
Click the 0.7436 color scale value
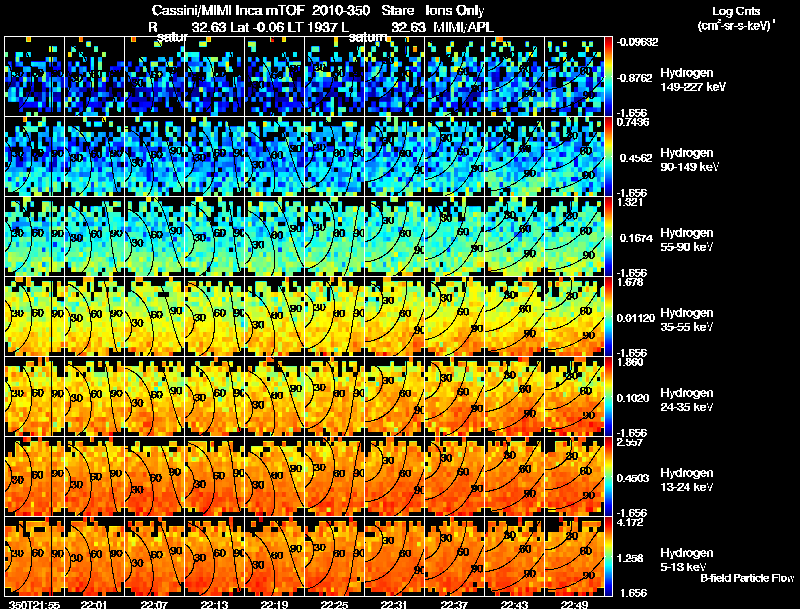pyautogui.click(x=633, y=122)
